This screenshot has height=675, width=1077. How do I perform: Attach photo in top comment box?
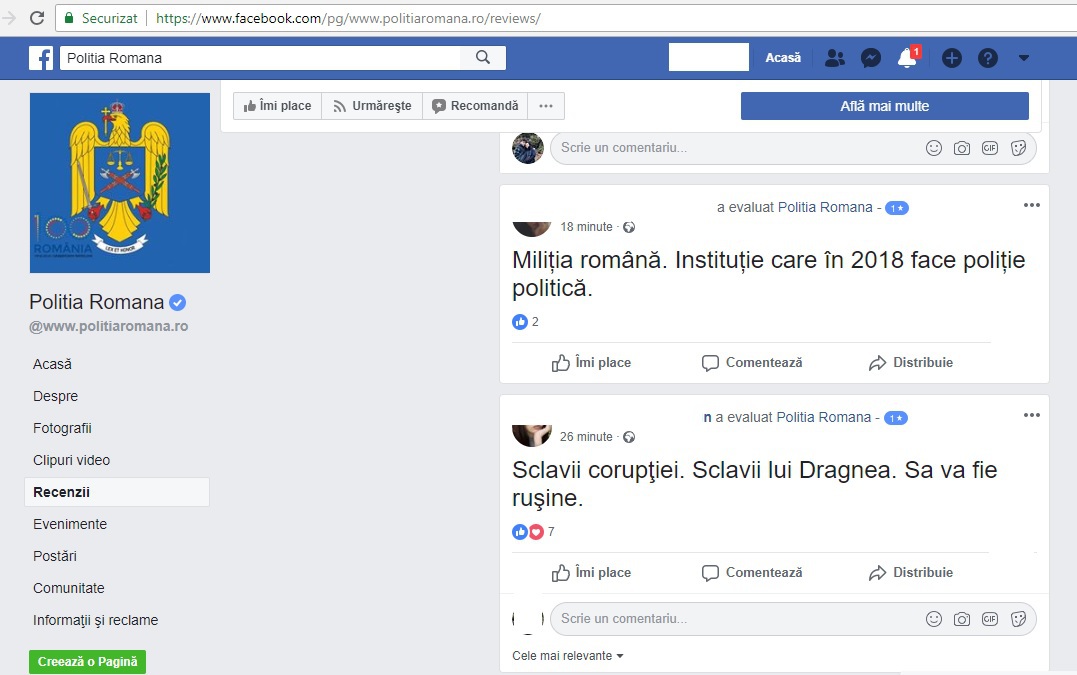point(962,148)
